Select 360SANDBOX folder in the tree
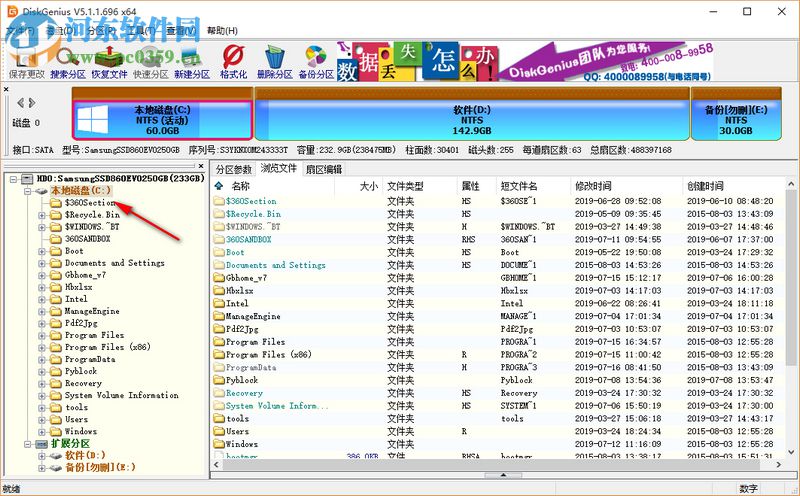This screenshot has height=496, width=800. [87, 239]
